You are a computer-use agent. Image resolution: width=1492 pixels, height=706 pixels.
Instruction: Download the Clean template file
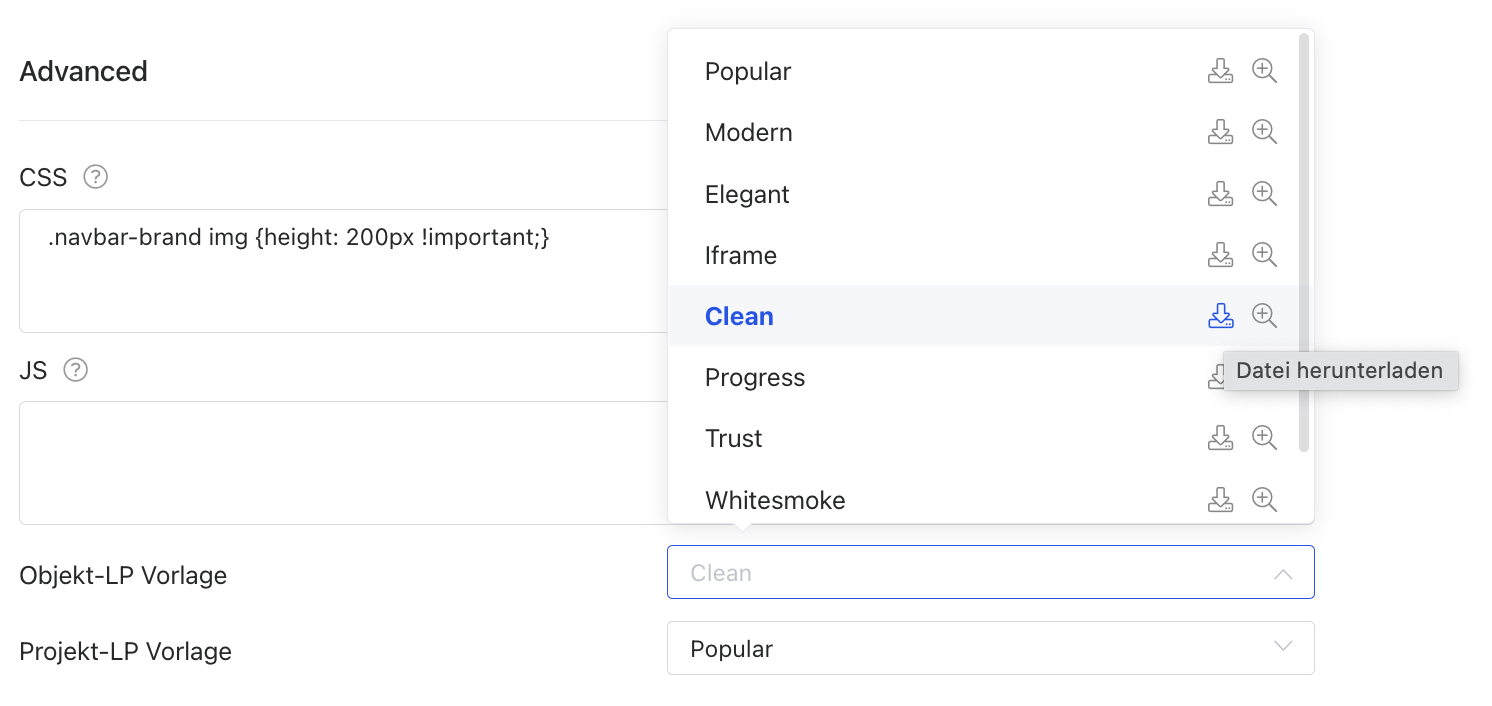click(x=1220, y=316)
